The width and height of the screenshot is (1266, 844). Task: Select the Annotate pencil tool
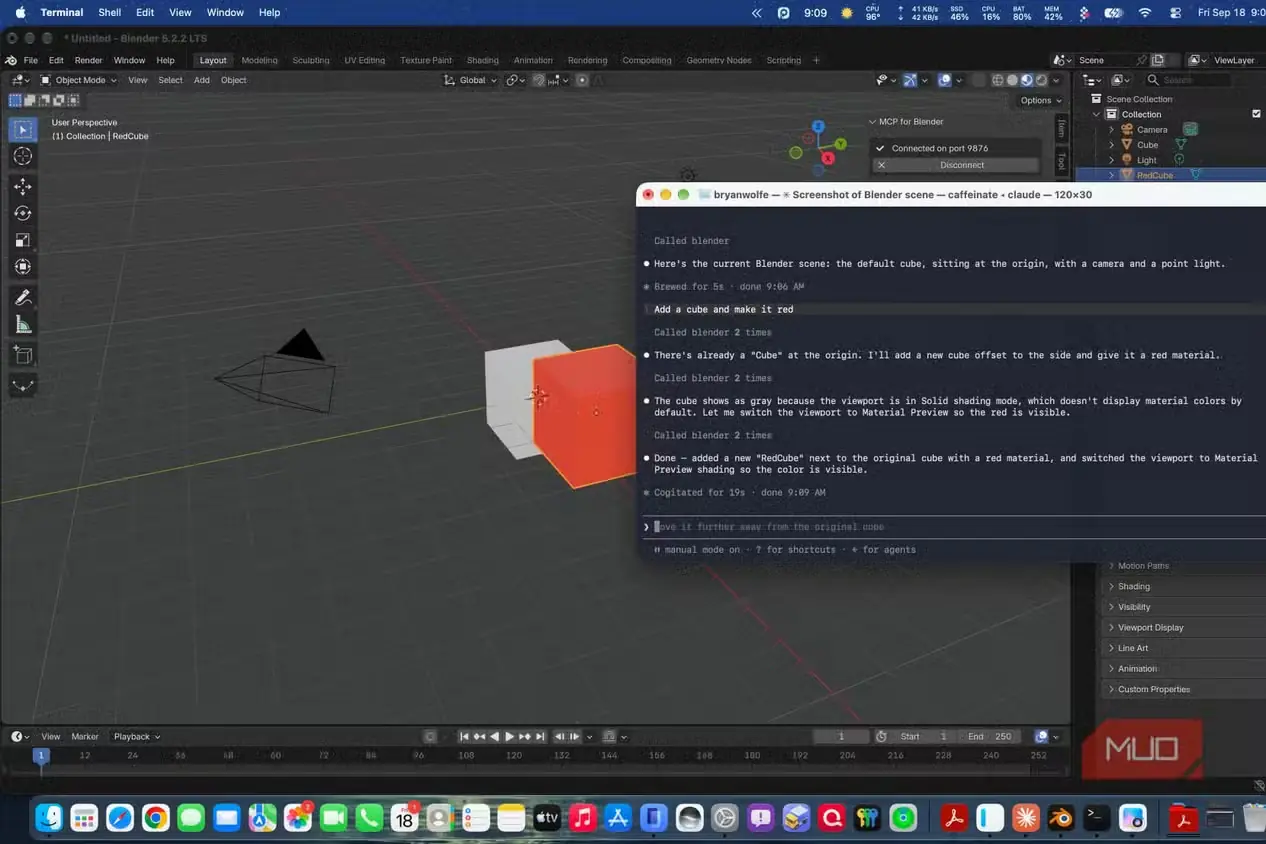pos(22,297)
